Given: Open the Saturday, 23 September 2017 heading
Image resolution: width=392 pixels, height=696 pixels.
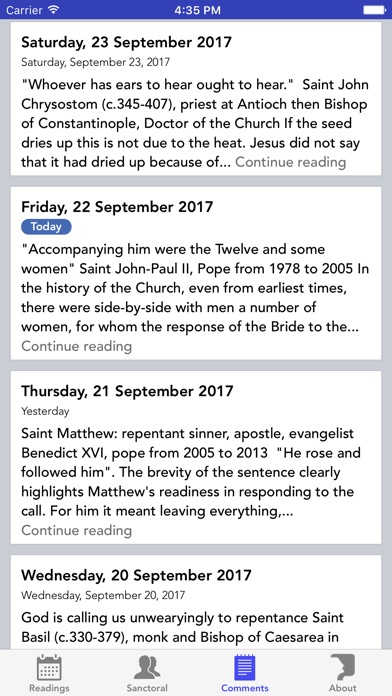Looking at the screenshot, I should [x=127, y=42].
